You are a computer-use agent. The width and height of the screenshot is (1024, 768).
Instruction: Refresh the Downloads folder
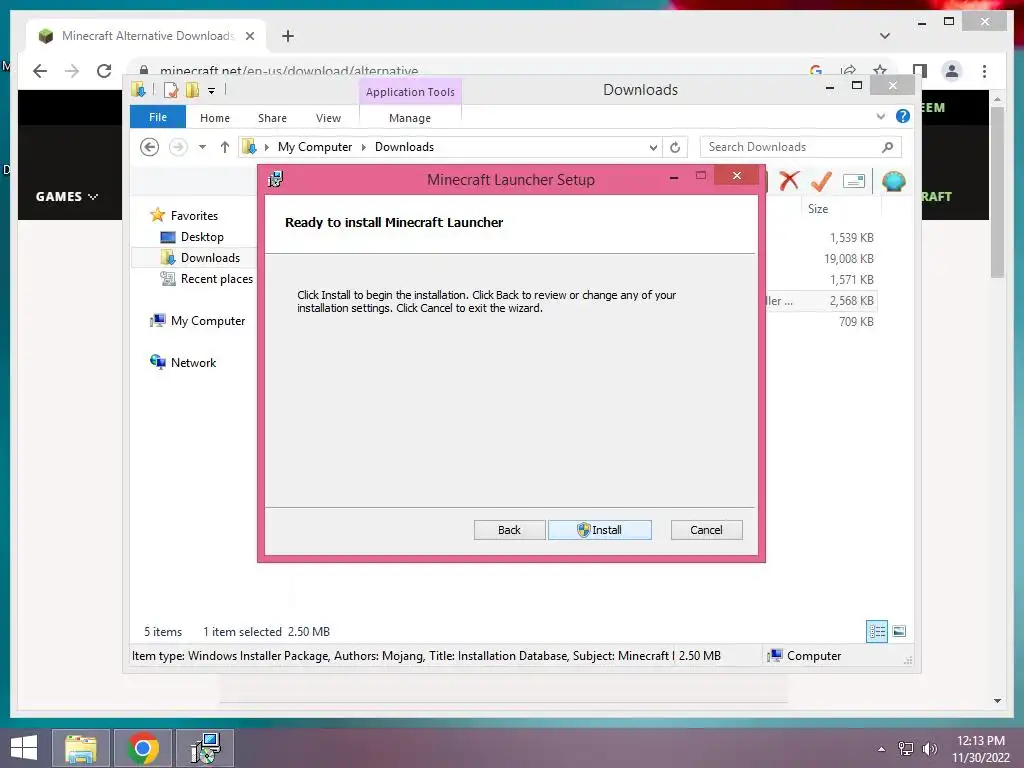[x=675, y=148]
